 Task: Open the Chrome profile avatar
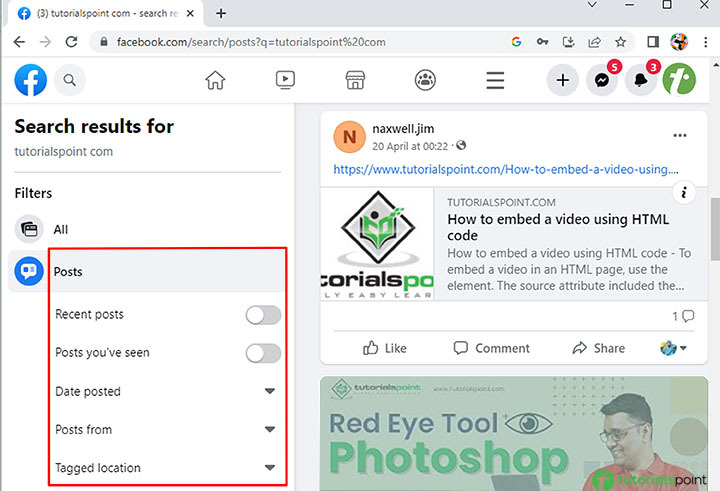click(679, 42)
